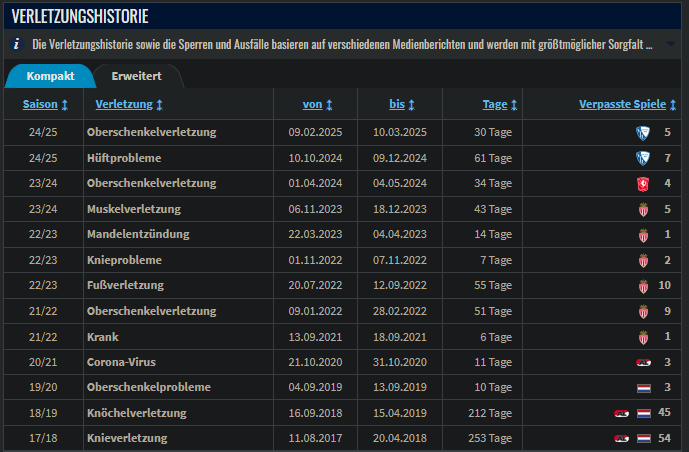
Task: Click the sort arrows next to Tage
Action: click(x=514, y=105)
